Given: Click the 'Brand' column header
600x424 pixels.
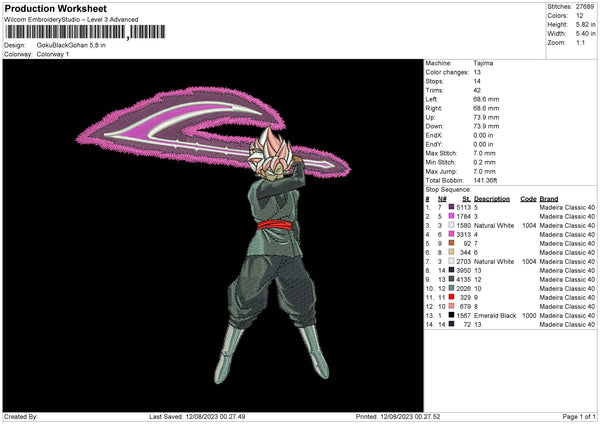Looking at the screenshot, I should (x=549, y=199).
